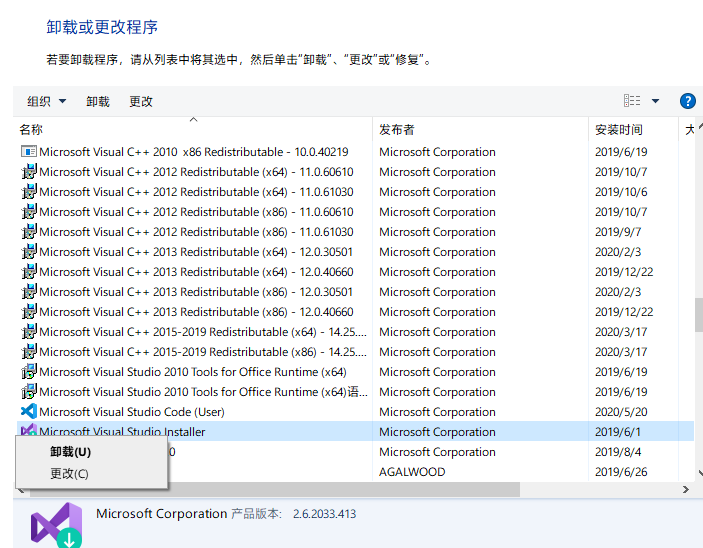Choose 卸载(U) from the context menu
The width and height of the screenshot is (703, 548).
coord(70,452)
